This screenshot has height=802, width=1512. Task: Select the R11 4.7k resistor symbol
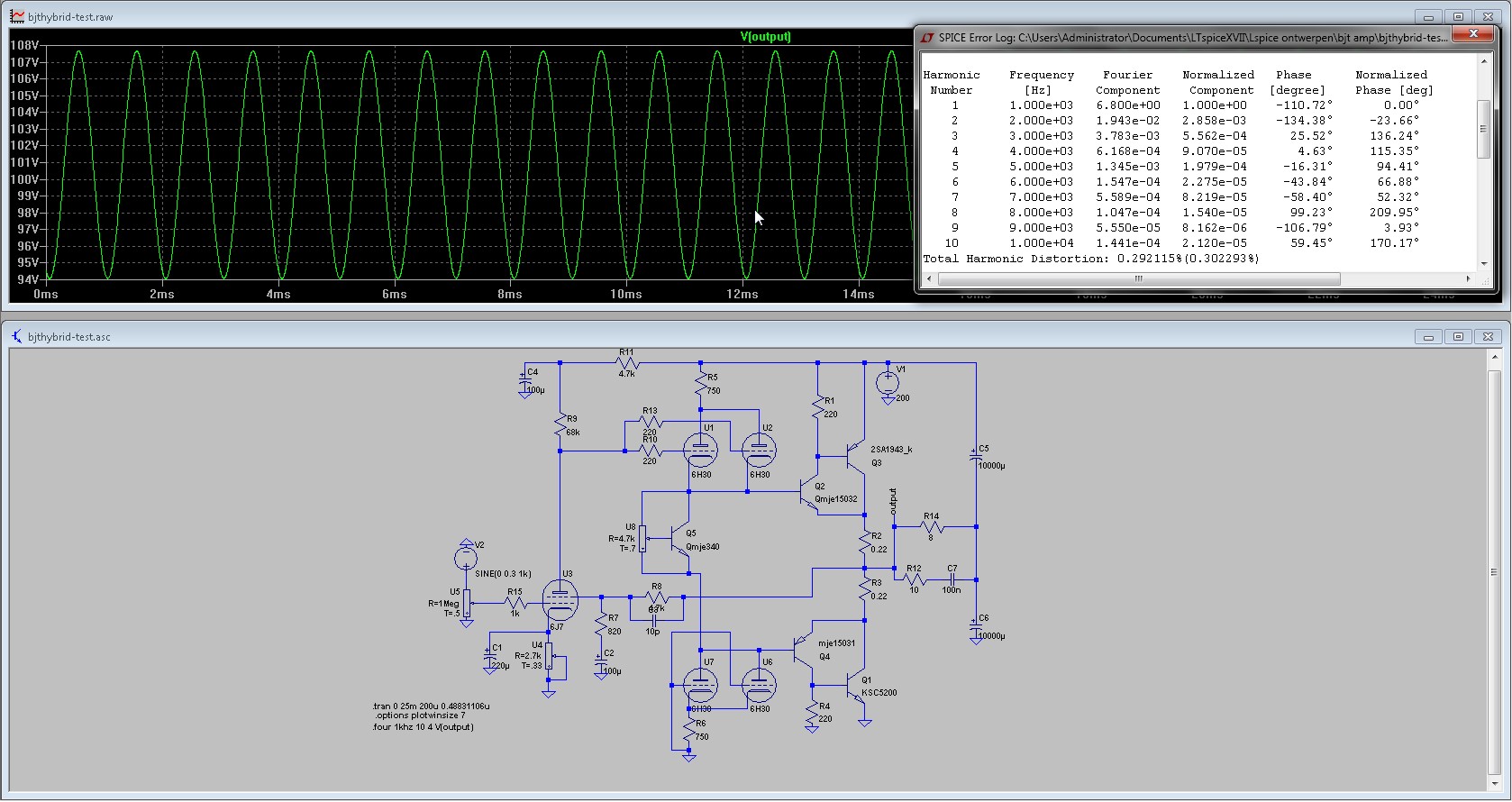coord(627,363)
